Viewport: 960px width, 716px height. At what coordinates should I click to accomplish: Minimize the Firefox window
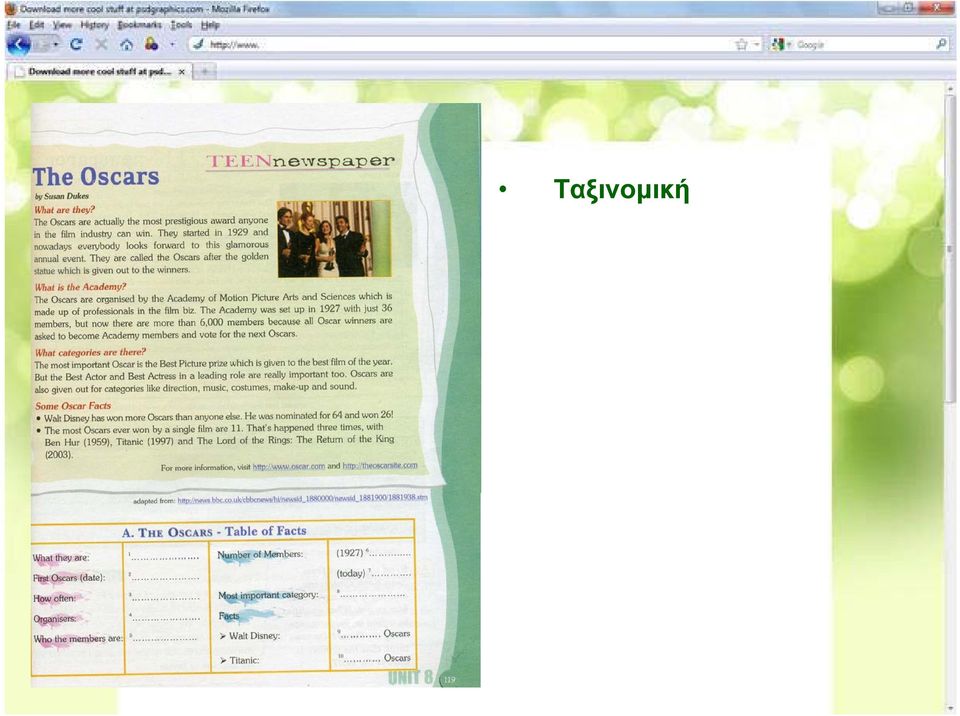888,7
